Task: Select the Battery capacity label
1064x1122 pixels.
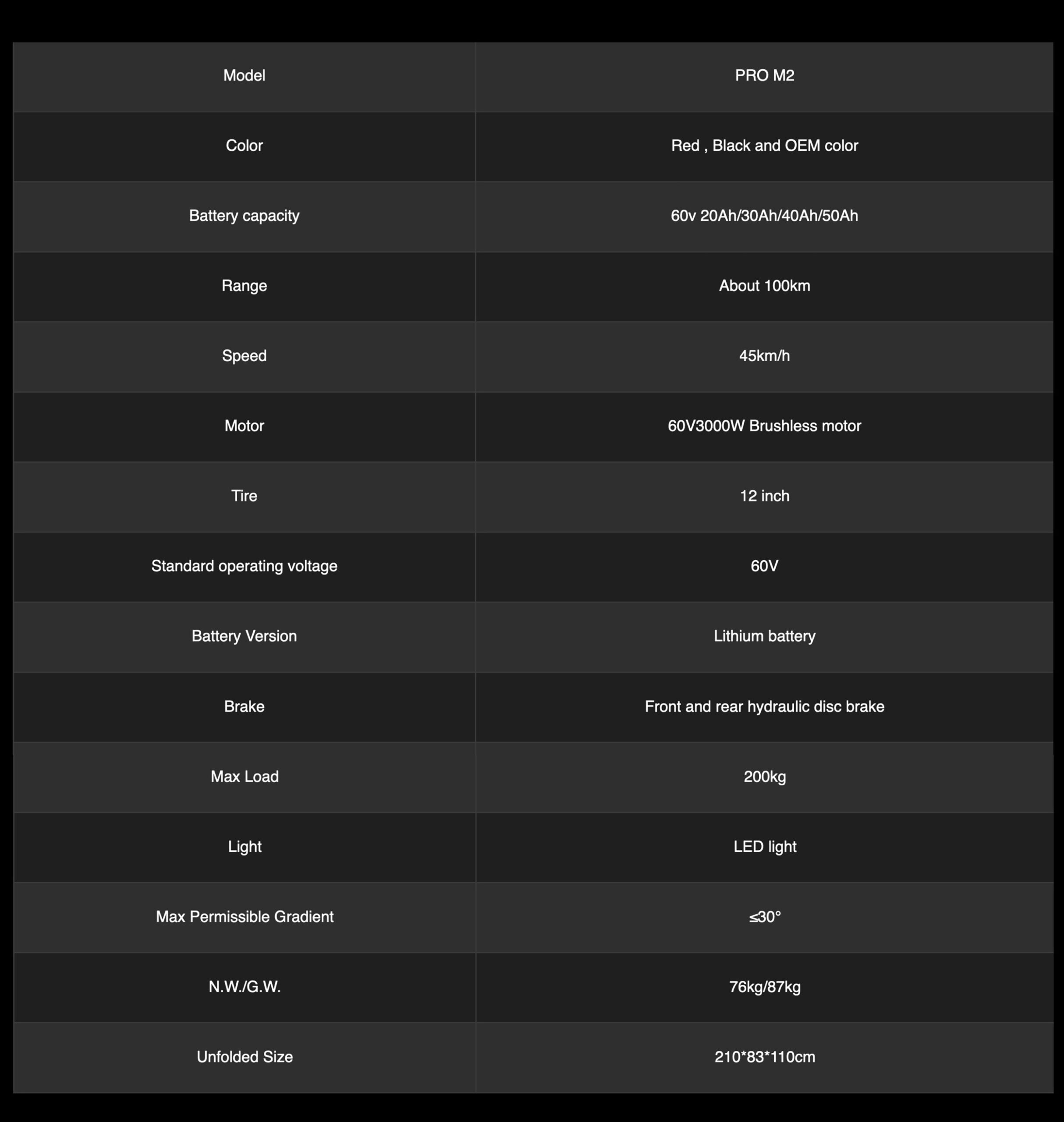Action: coord(244,216)
